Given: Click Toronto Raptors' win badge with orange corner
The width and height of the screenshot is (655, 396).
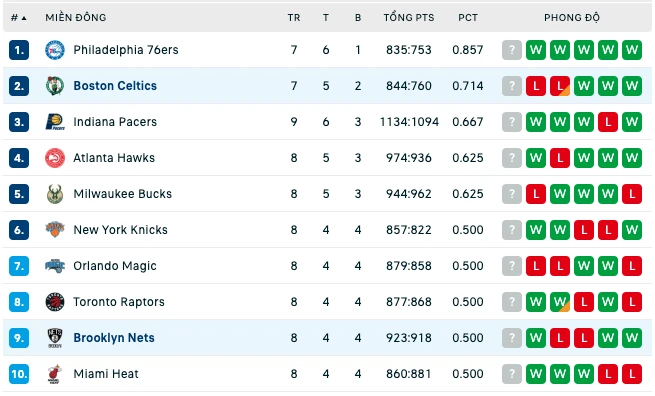Looking at the screenshot, I should pyautogui.click(x=560, y=302).
